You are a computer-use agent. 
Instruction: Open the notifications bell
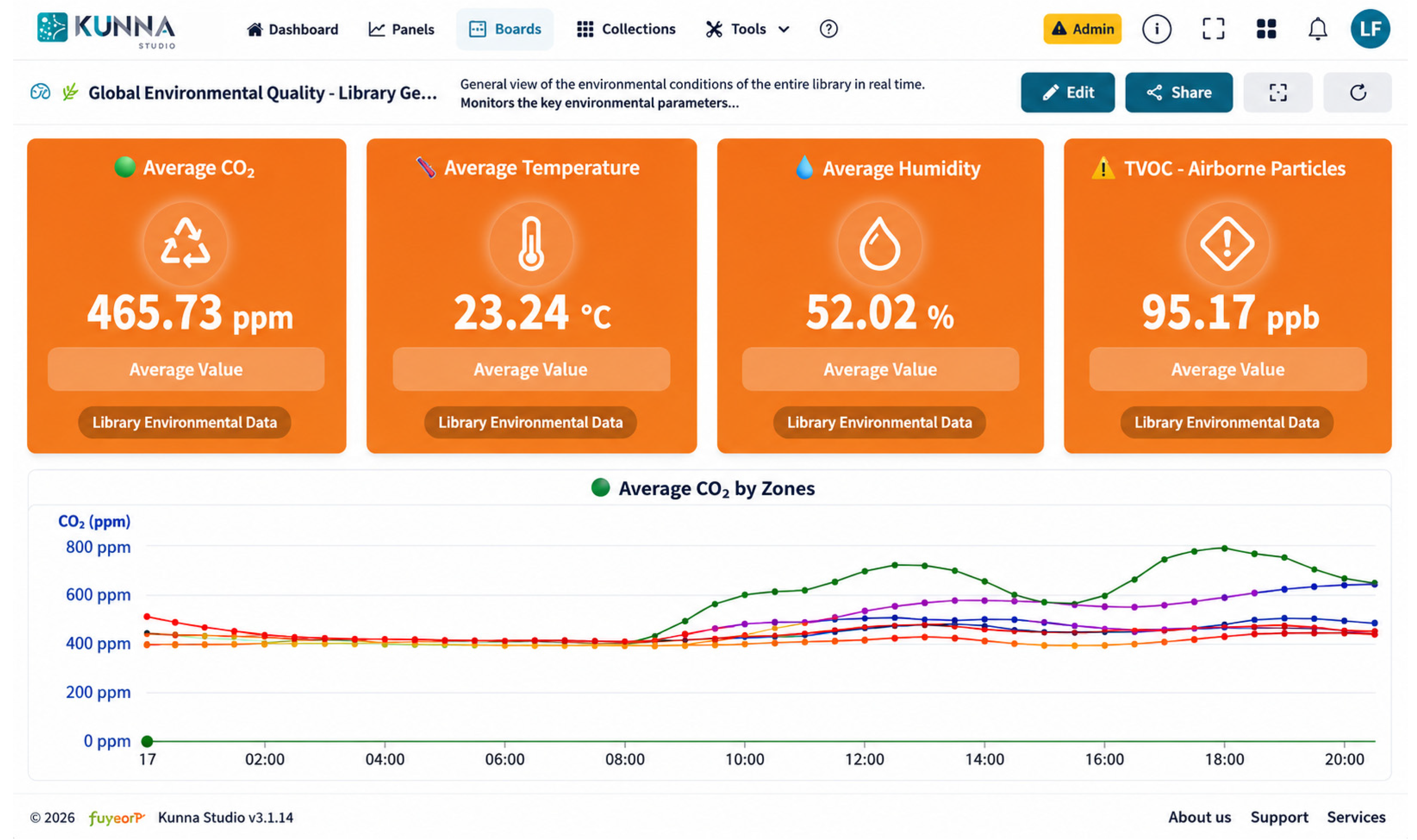[1317, 29]
